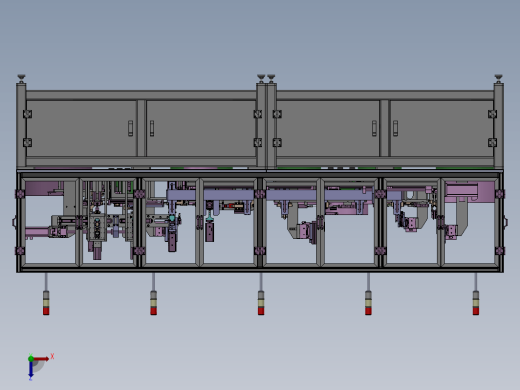Select the leveling foot at the far-right corner post
This screenshot has width=520, height=390.
click(498, 79)
